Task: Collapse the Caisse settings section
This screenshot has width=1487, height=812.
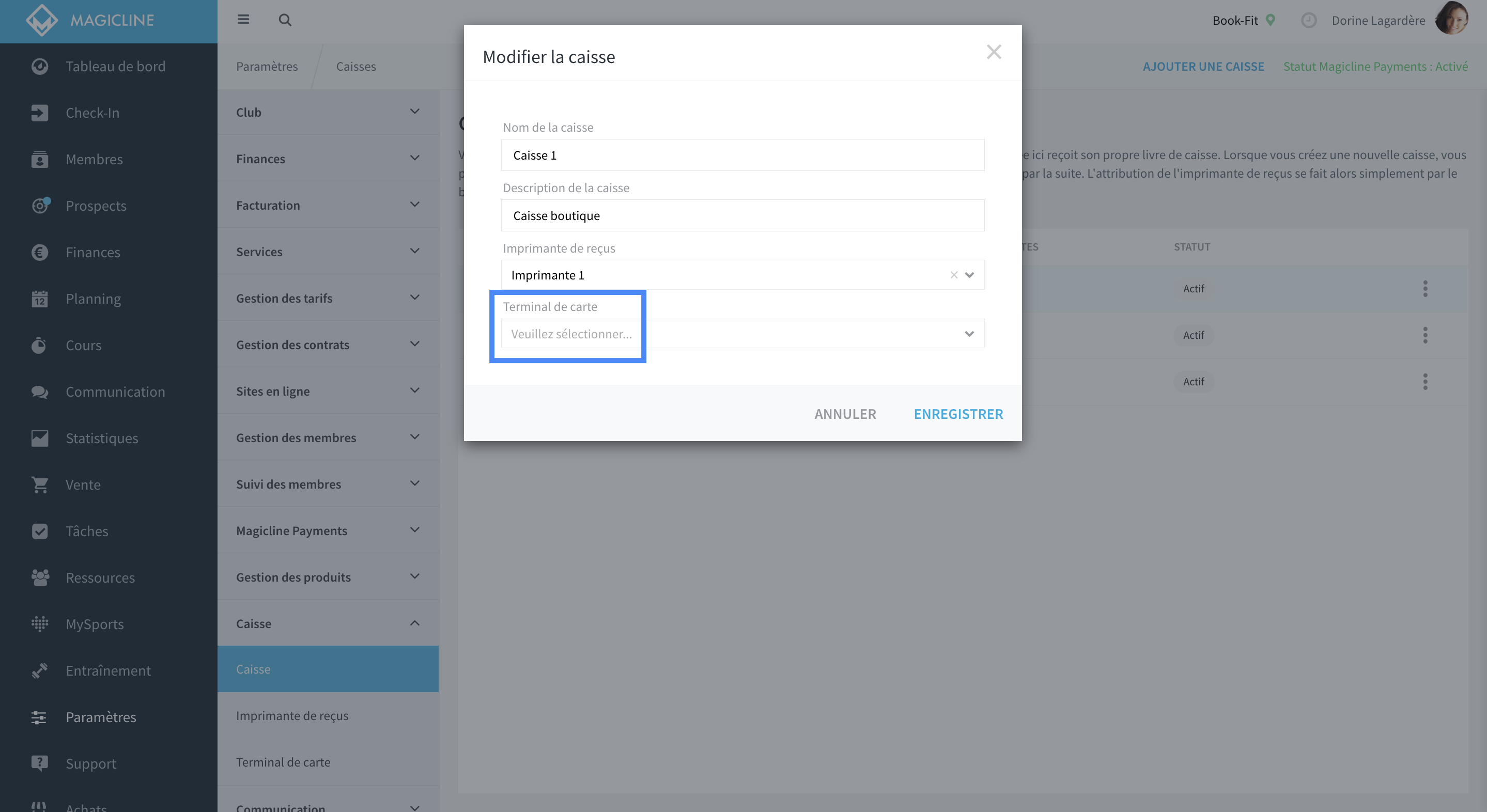Action: (x=328, y=623)
